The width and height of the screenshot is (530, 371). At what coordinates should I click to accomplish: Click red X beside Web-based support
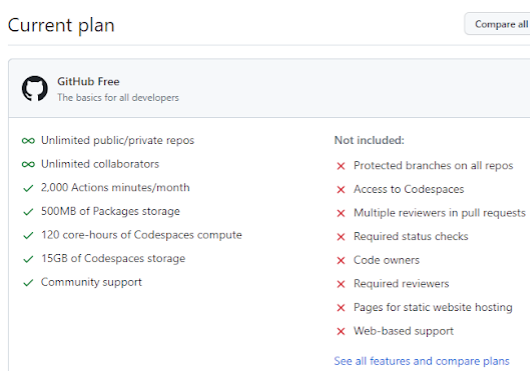click(341, 331)
